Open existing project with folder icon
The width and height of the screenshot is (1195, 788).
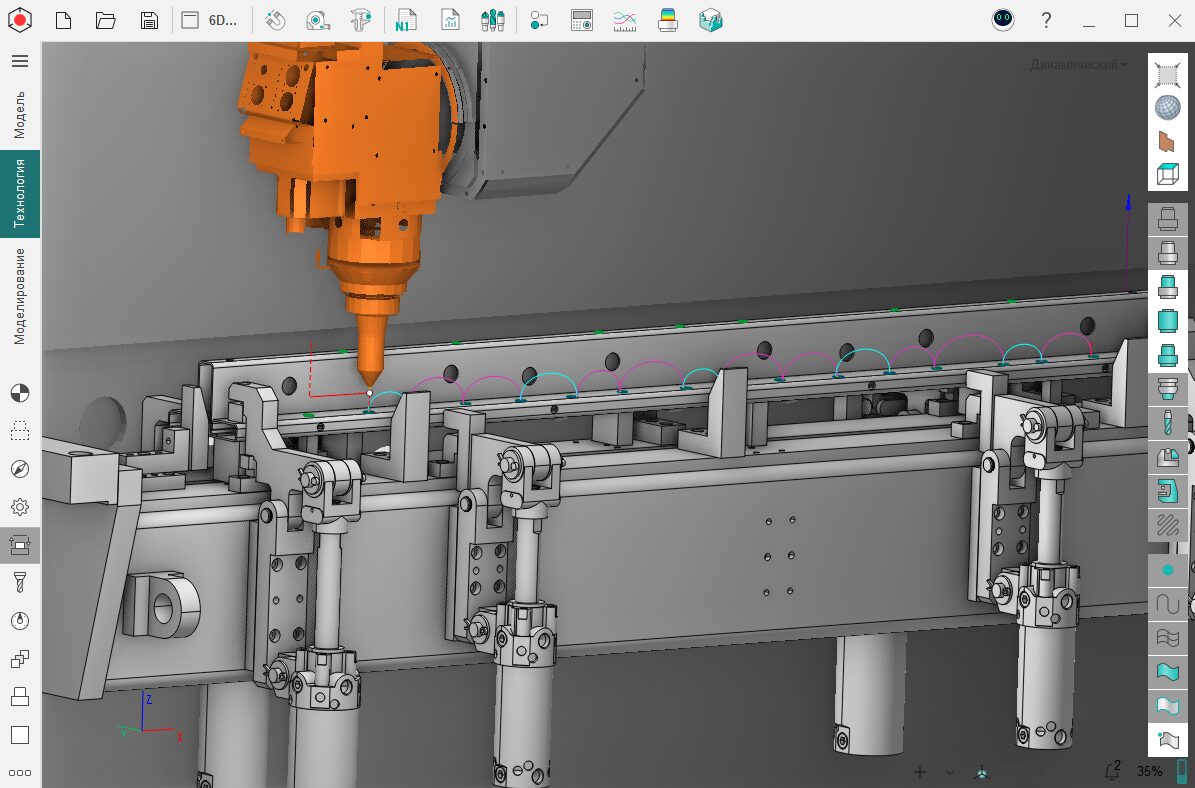(106, 20)
